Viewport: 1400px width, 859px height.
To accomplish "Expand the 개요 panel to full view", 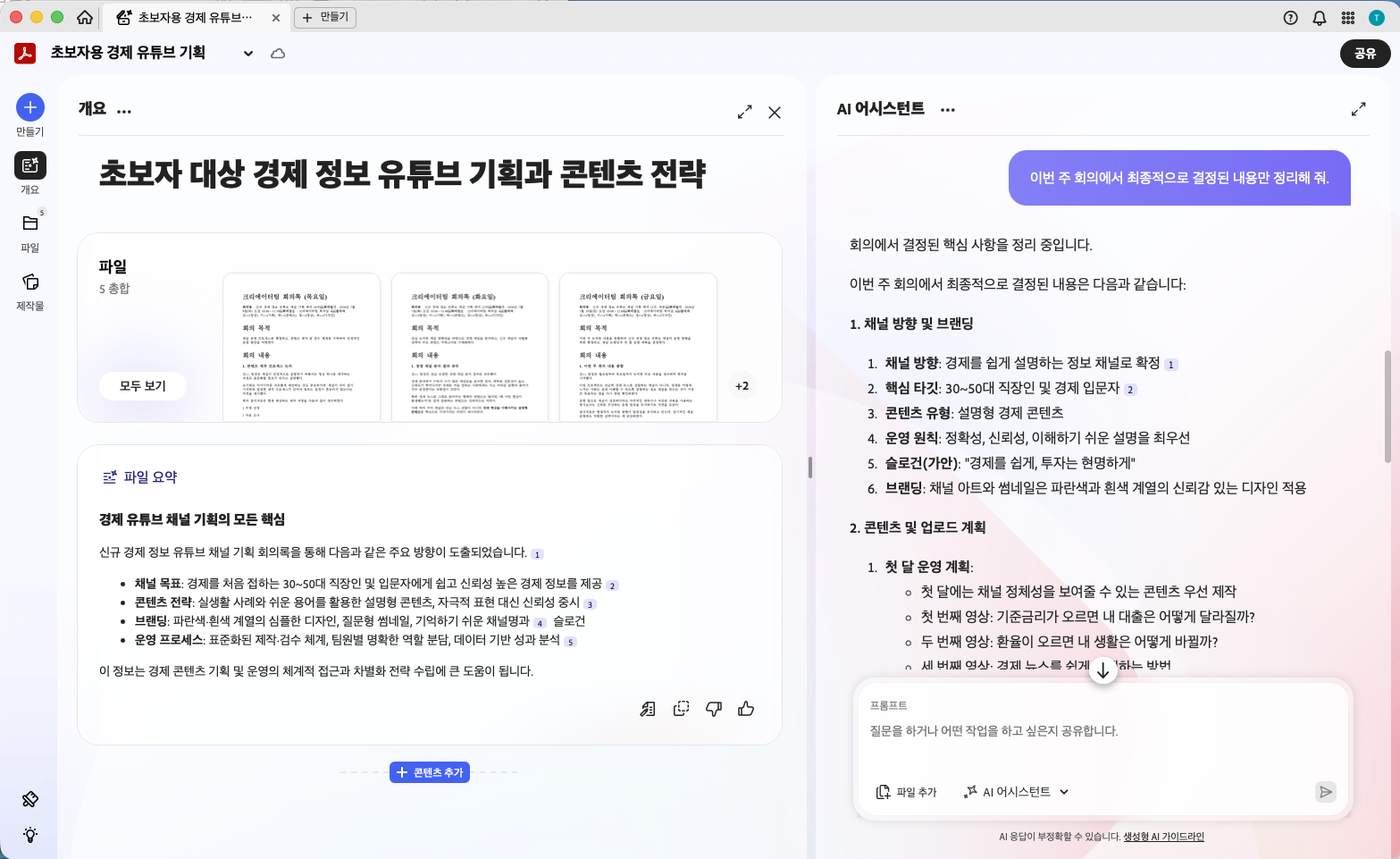I will (x=744, y=112).
